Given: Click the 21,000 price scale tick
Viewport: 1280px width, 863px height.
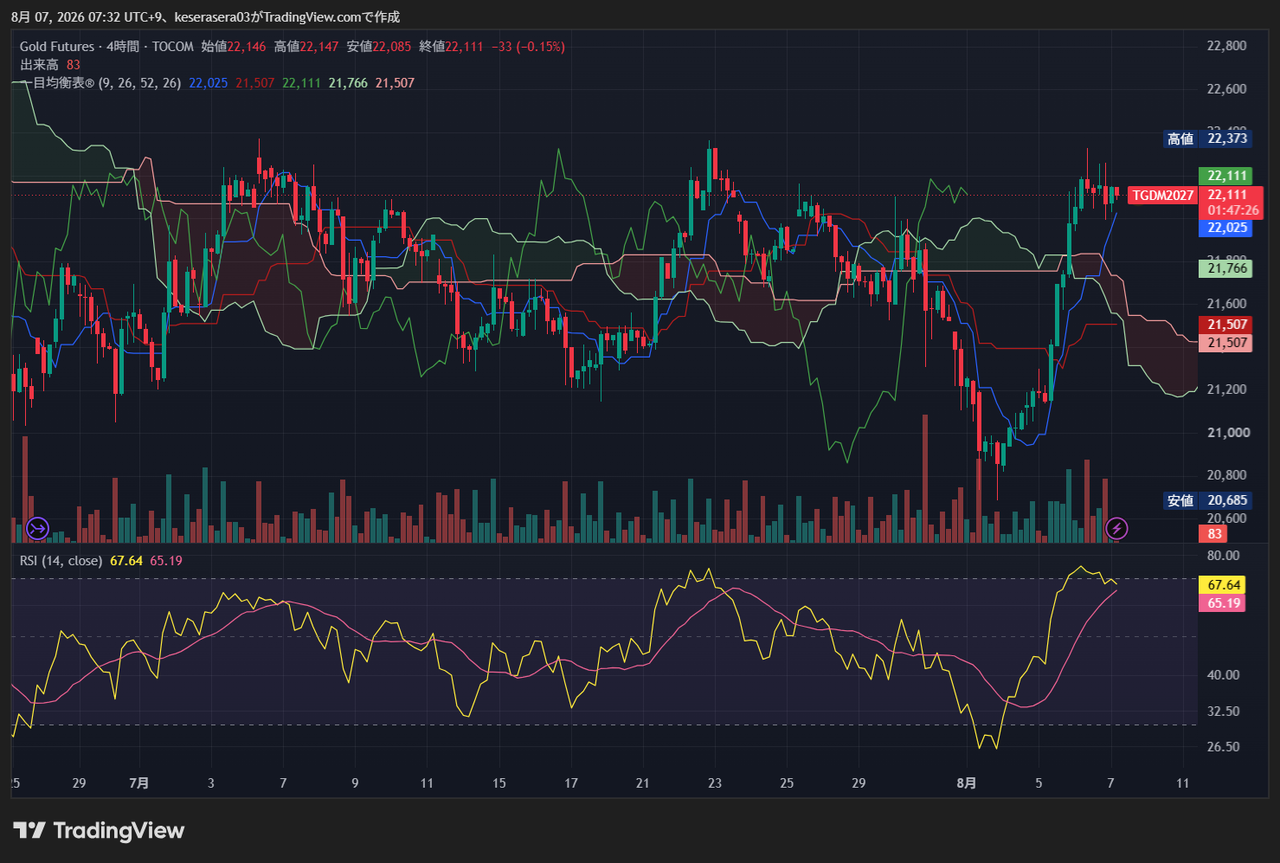Looking at the screenshot, I should pos(1227,432).
